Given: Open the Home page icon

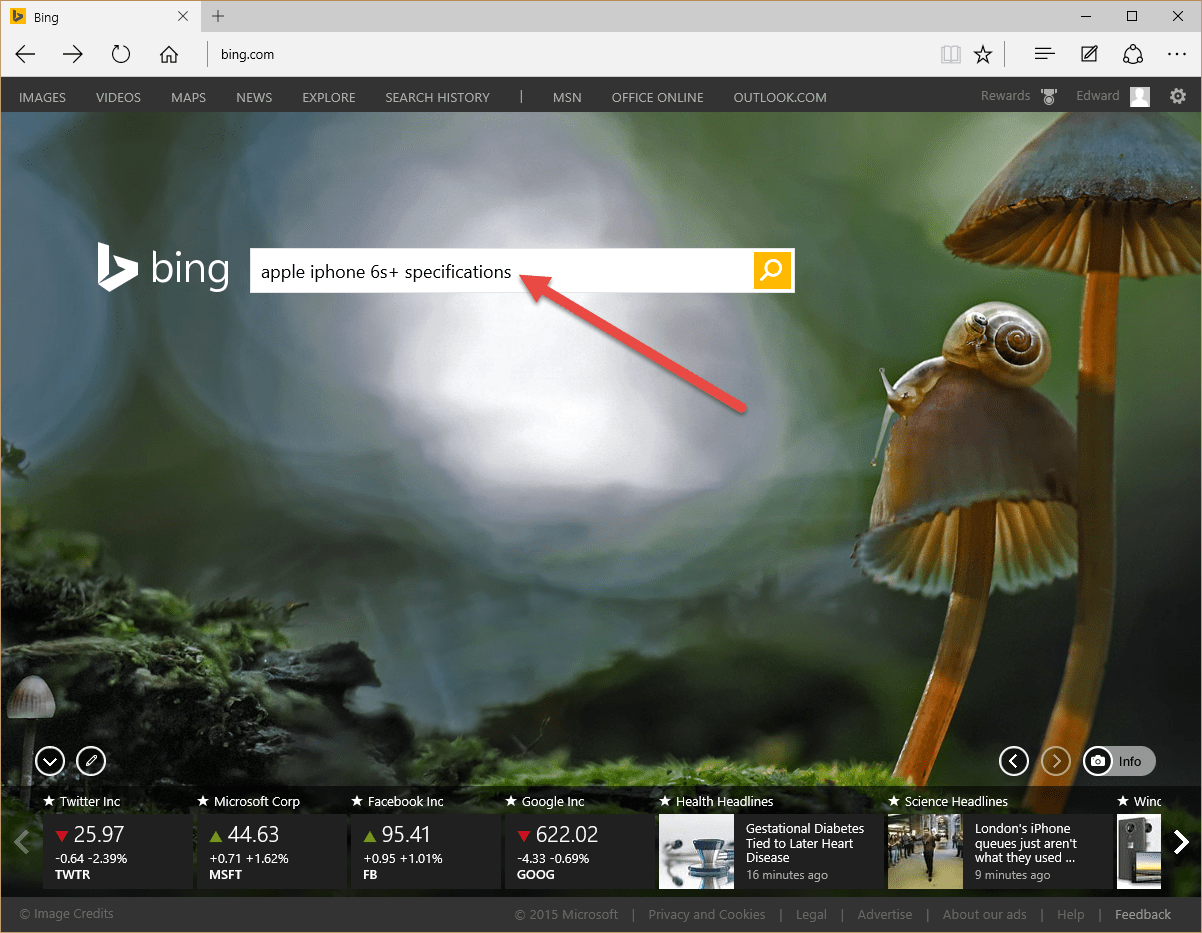Looking at the screenshot, I should click(x=169, y=54).
